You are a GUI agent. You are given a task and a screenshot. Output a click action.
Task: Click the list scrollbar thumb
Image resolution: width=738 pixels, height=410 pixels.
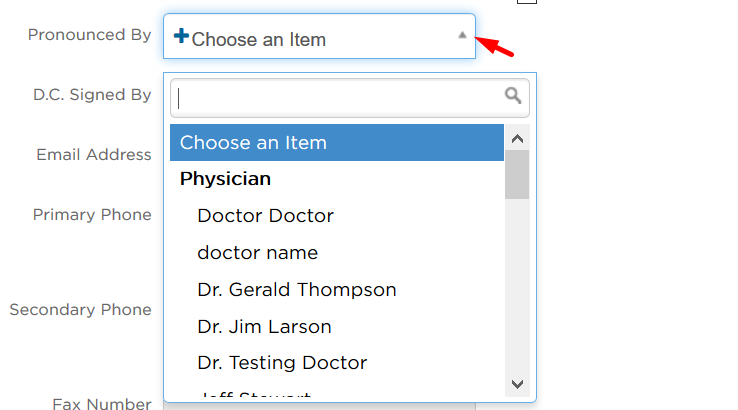point(517,175)
